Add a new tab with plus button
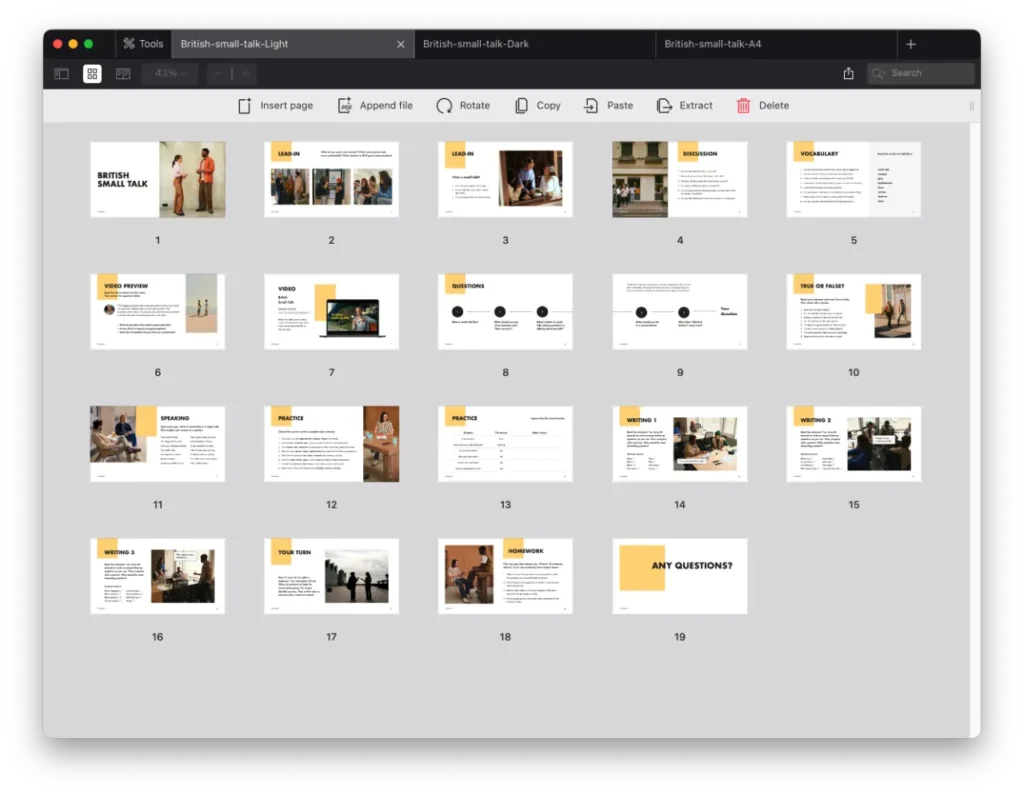Screen dimensions: 1024x795 (x=910, y=44)
